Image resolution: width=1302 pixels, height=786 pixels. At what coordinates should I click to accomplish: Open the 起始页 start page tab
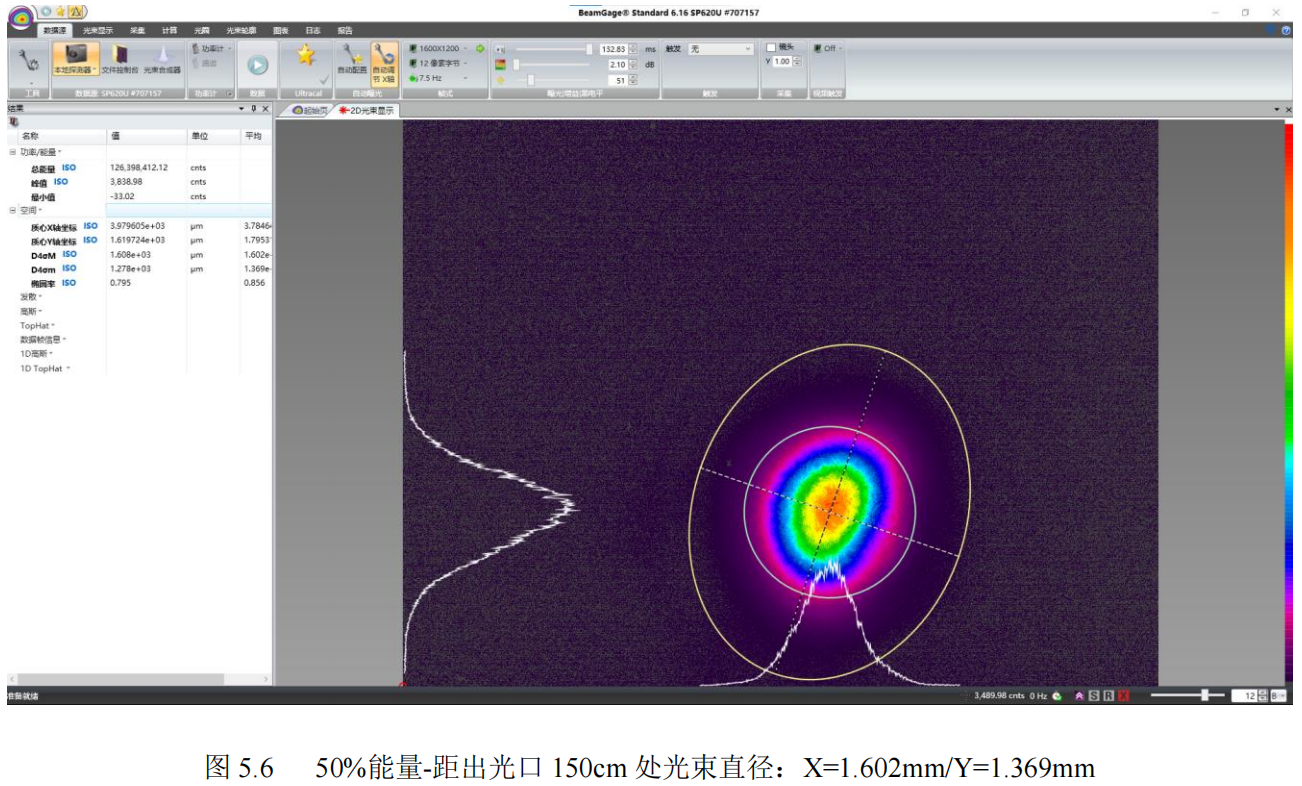309,111
